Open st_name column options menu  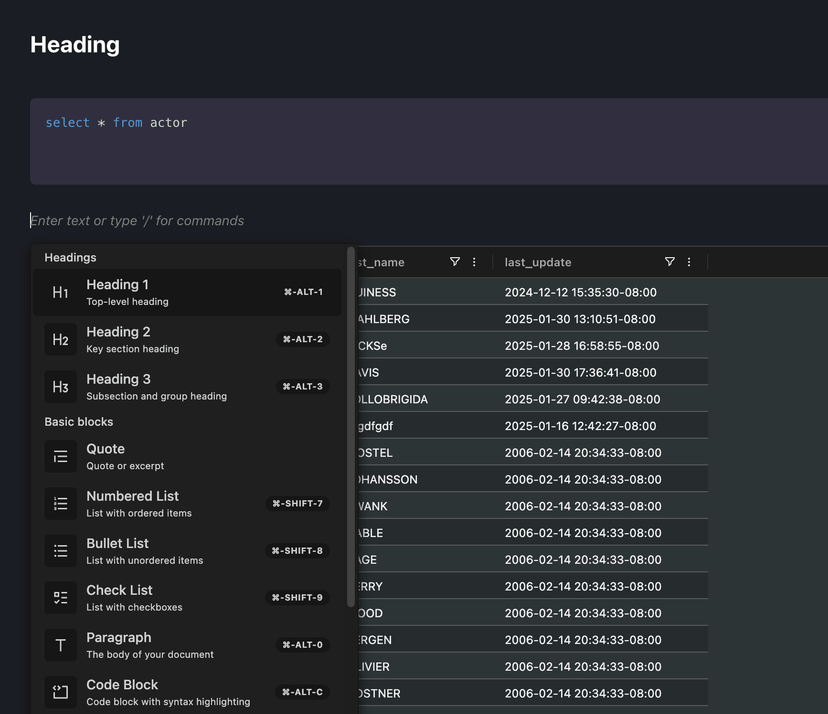(474, 262)
